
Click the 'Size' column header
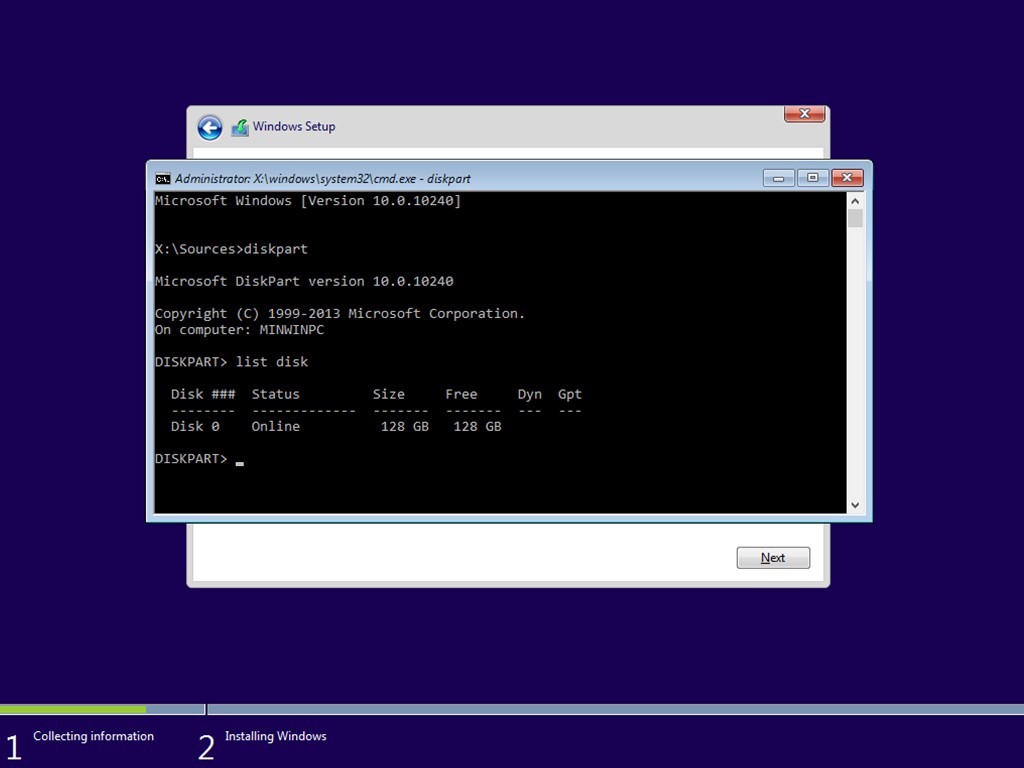pos(389,394)
